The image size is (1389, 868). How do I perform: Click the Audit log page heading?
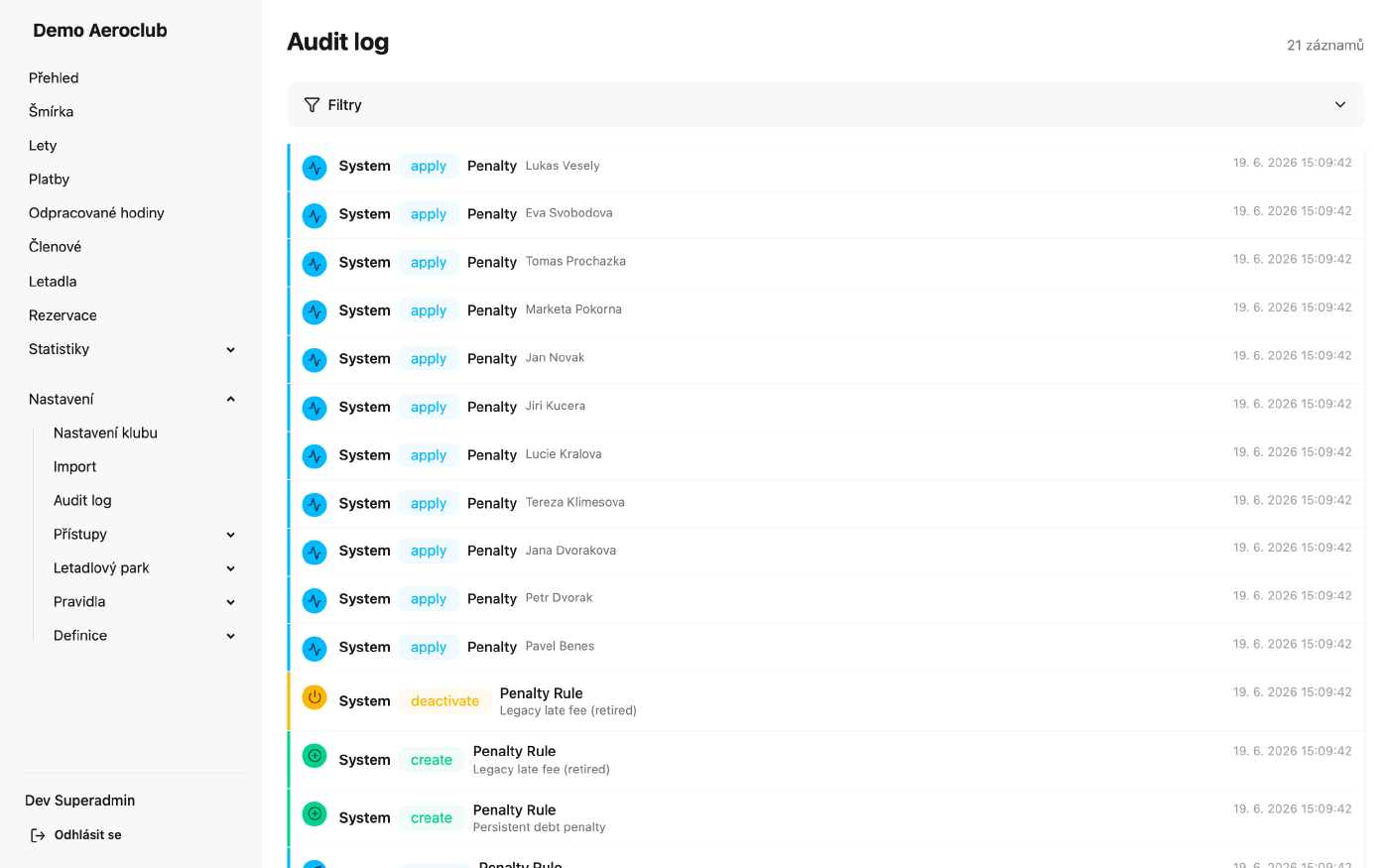pos(337,42)
